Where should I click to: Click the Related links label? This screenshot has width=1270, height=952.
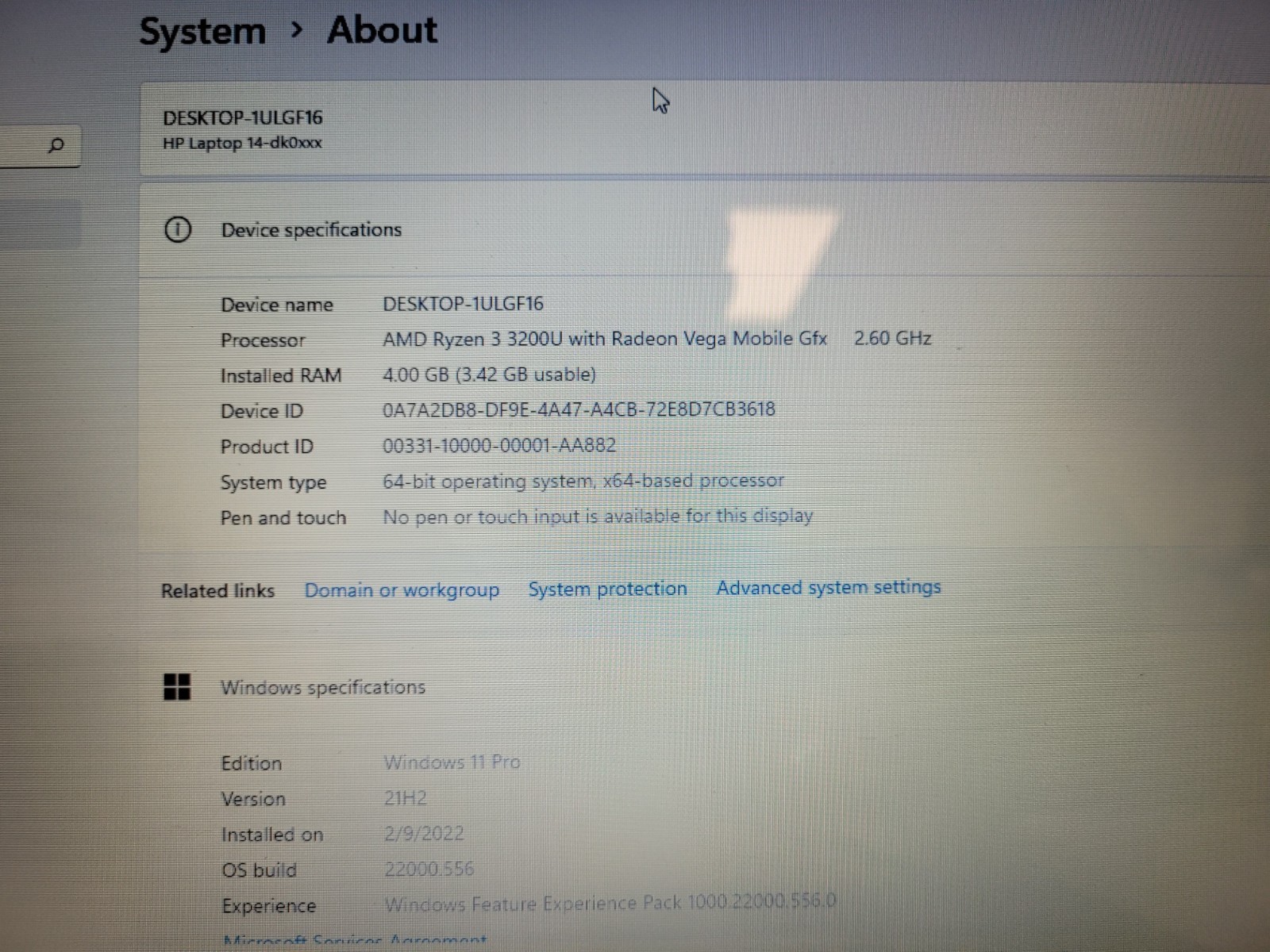[217, 591]
